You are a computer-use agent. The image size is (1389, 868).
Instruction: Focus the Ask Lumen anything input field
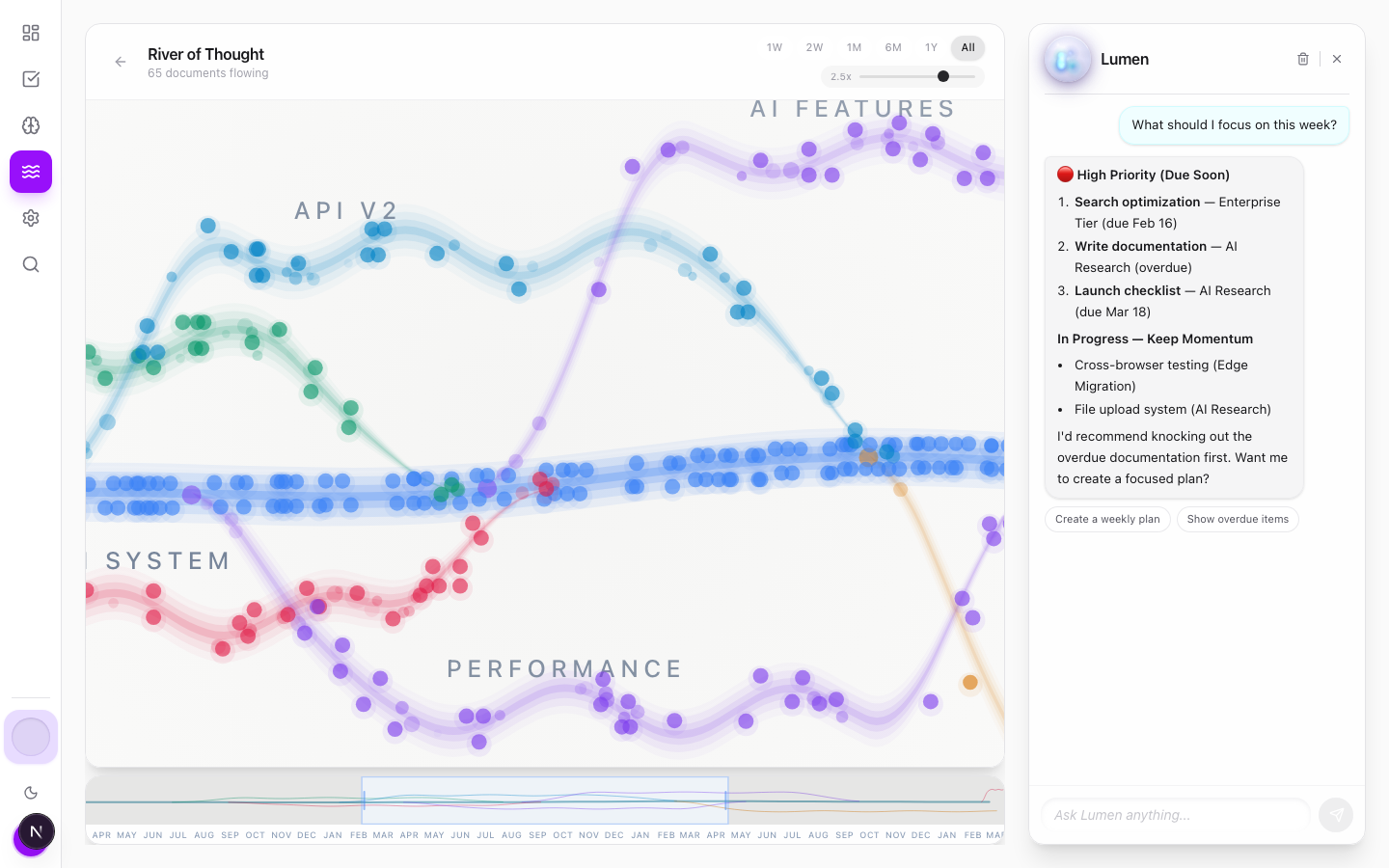1175,815
